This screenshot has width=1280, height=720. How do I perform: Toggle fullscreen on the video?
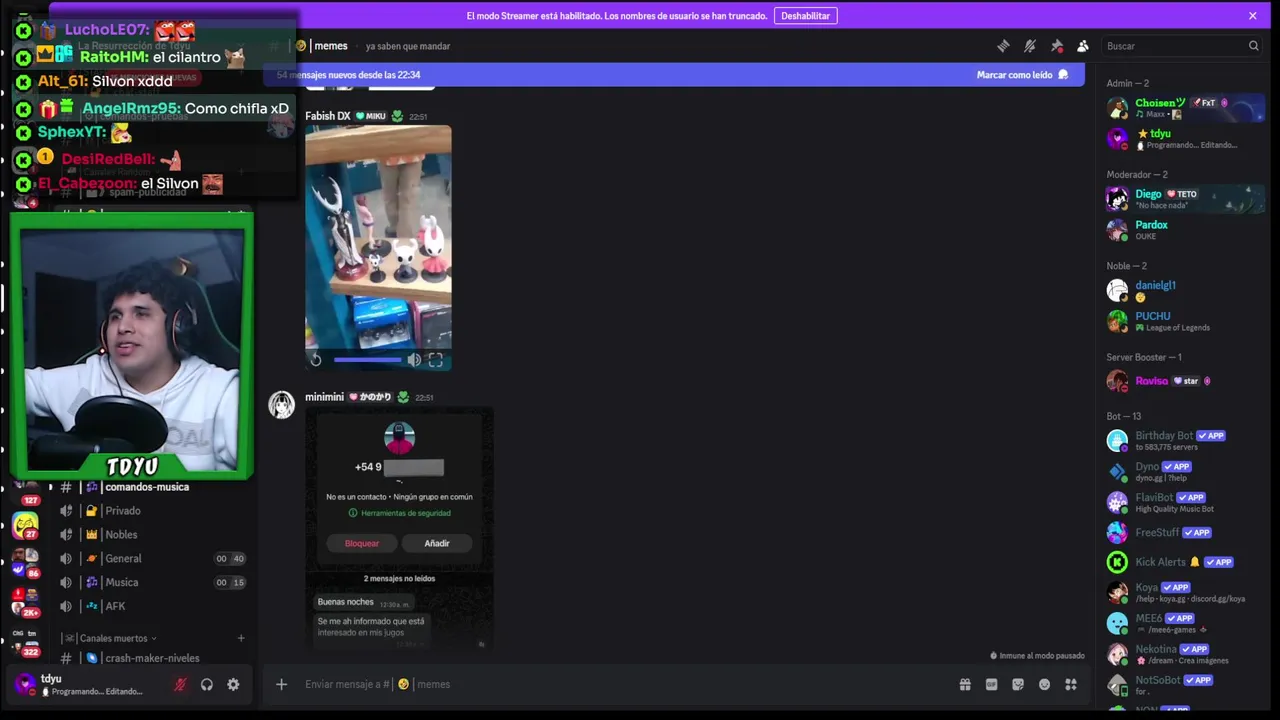pyautogui.click(x=436, y=360)
